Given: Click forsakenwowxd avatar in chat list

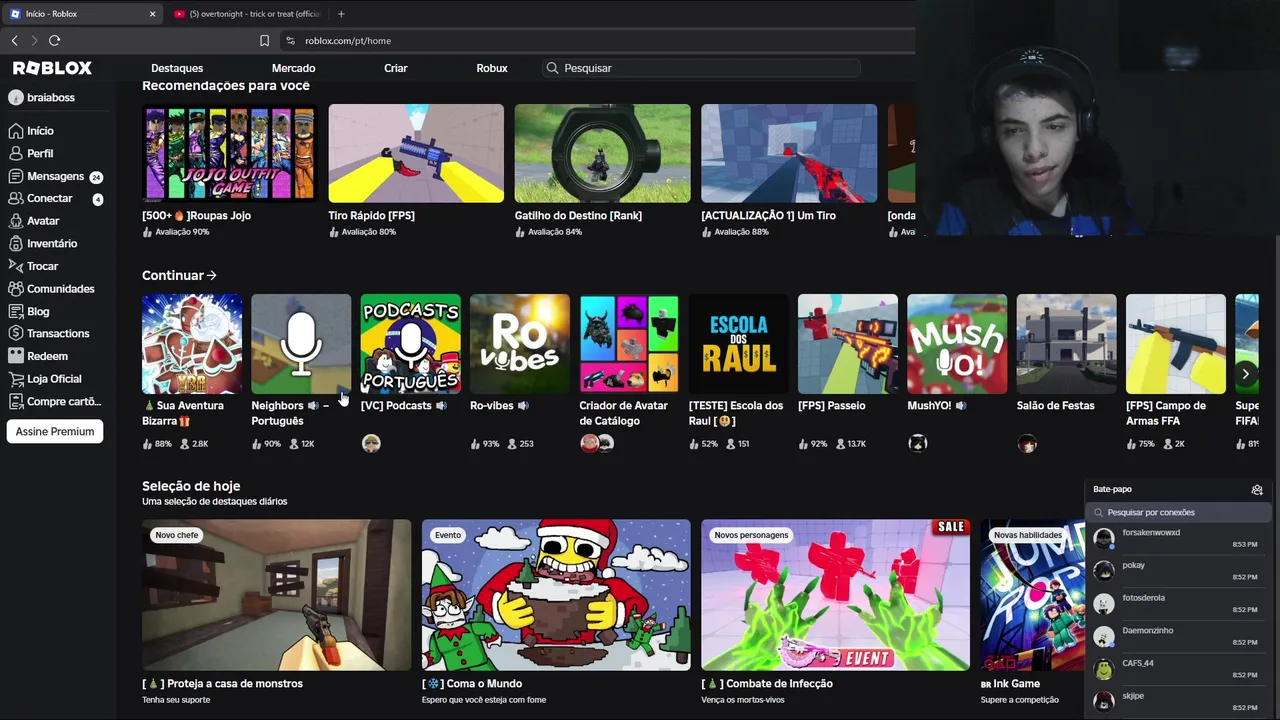Looking at the screenshot, I should 1104,539.
